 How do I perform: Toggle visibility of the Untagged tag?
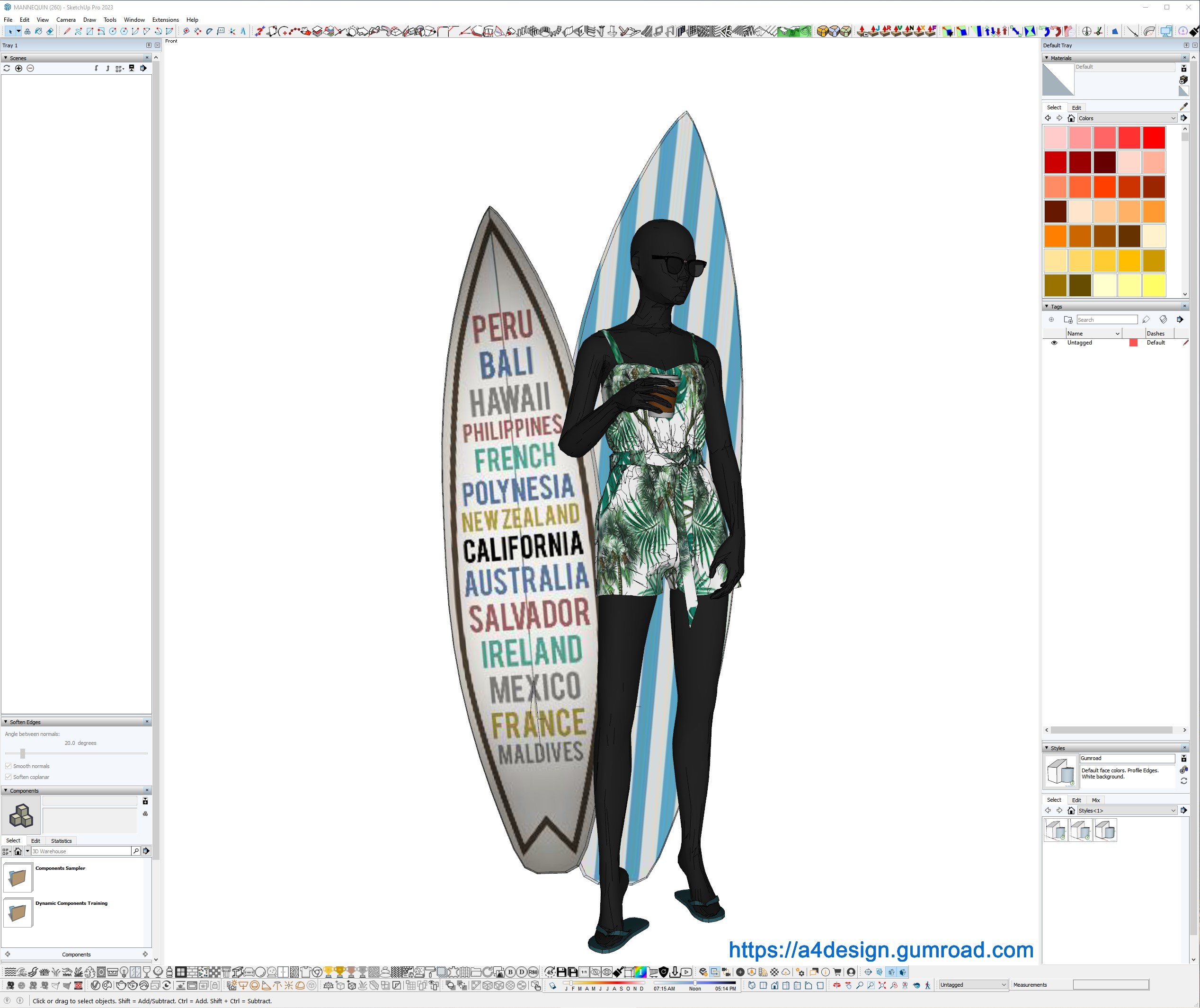(x=1054, y=343)
